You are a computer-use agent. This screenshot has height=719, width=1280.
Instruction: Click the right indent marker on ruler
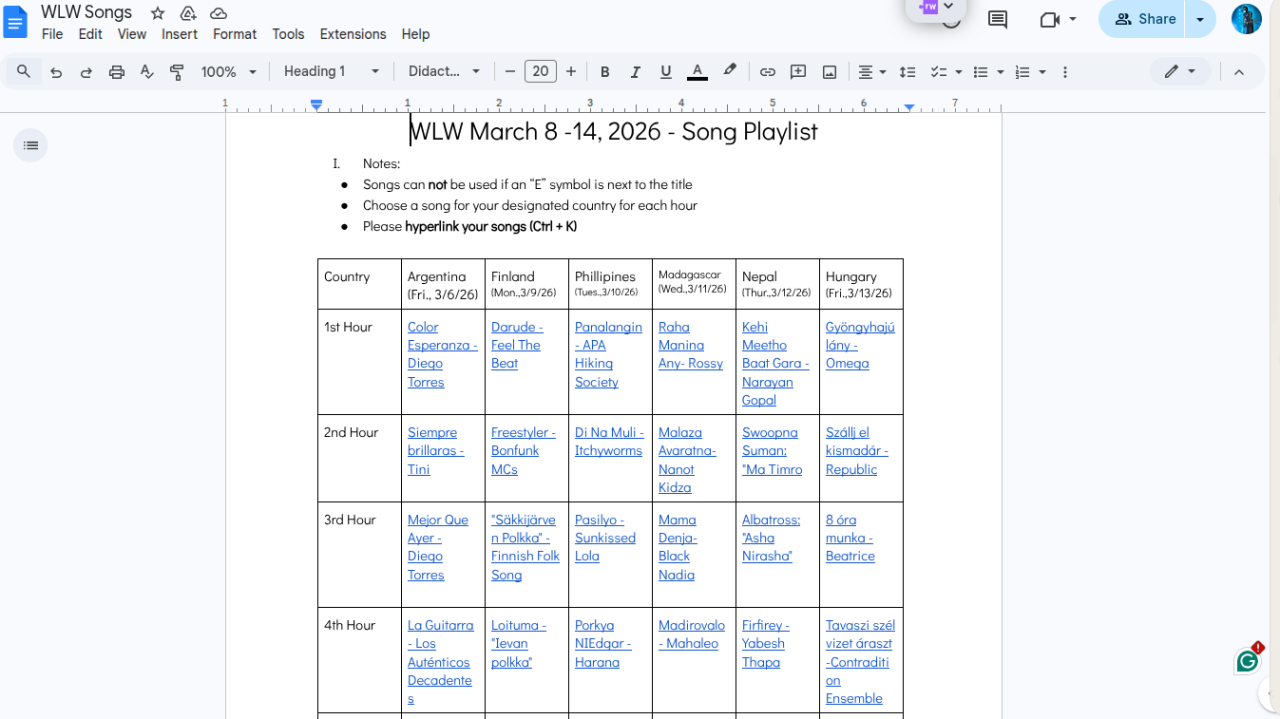tap(909, 106)
